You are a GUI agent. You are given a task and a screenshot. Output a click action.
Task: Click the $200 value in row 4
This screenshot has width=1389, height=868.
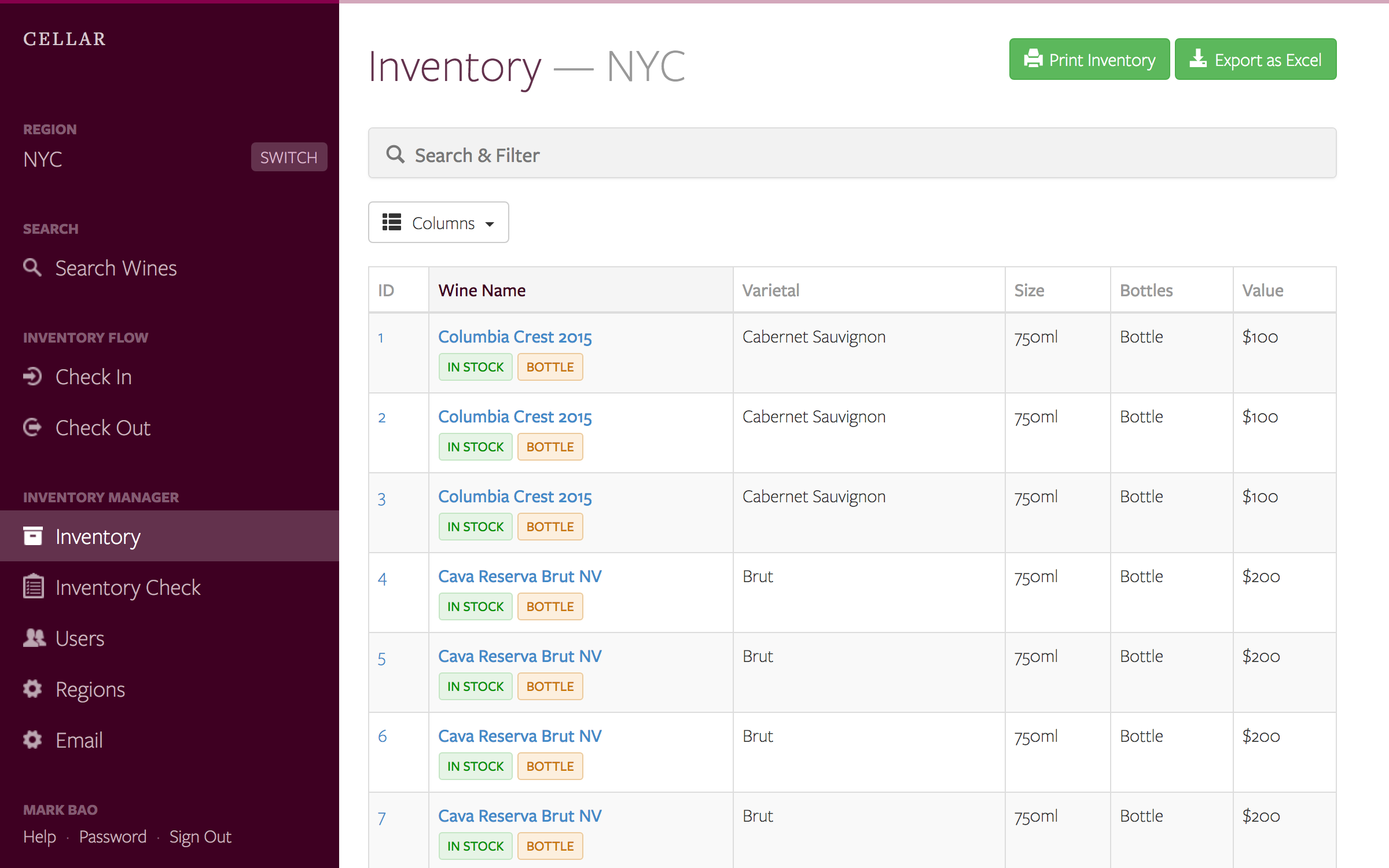pos(1261,576)
